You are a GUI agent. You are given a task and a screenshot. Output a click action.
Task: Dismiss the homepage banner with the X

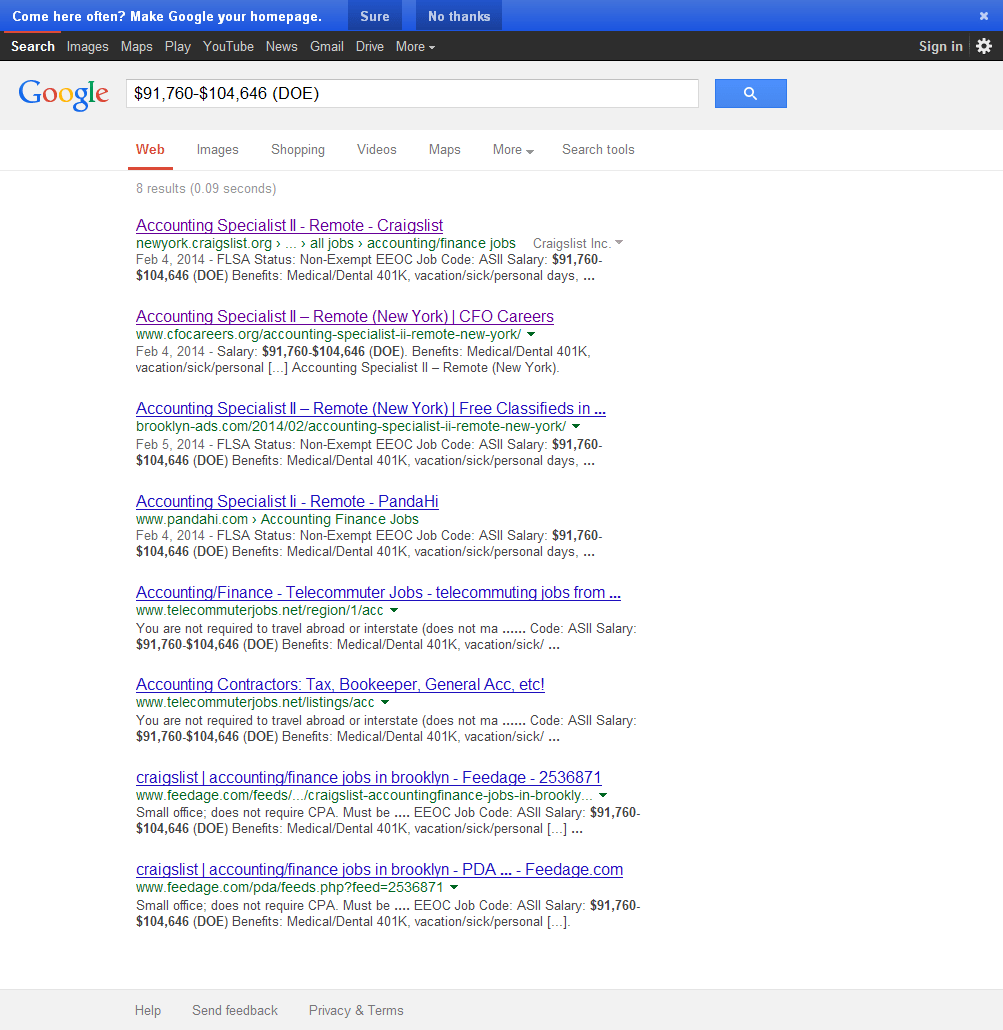tap(983, 16)
